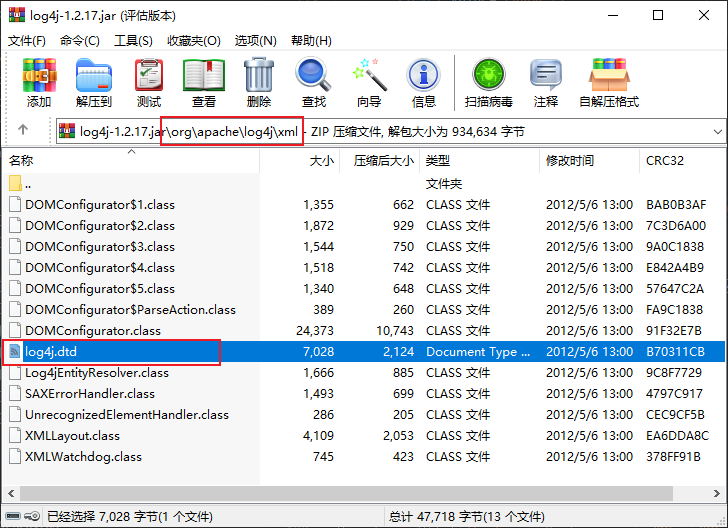
Task: Click CRC32 value 378FF91B
Action: (x=673, y=457)
